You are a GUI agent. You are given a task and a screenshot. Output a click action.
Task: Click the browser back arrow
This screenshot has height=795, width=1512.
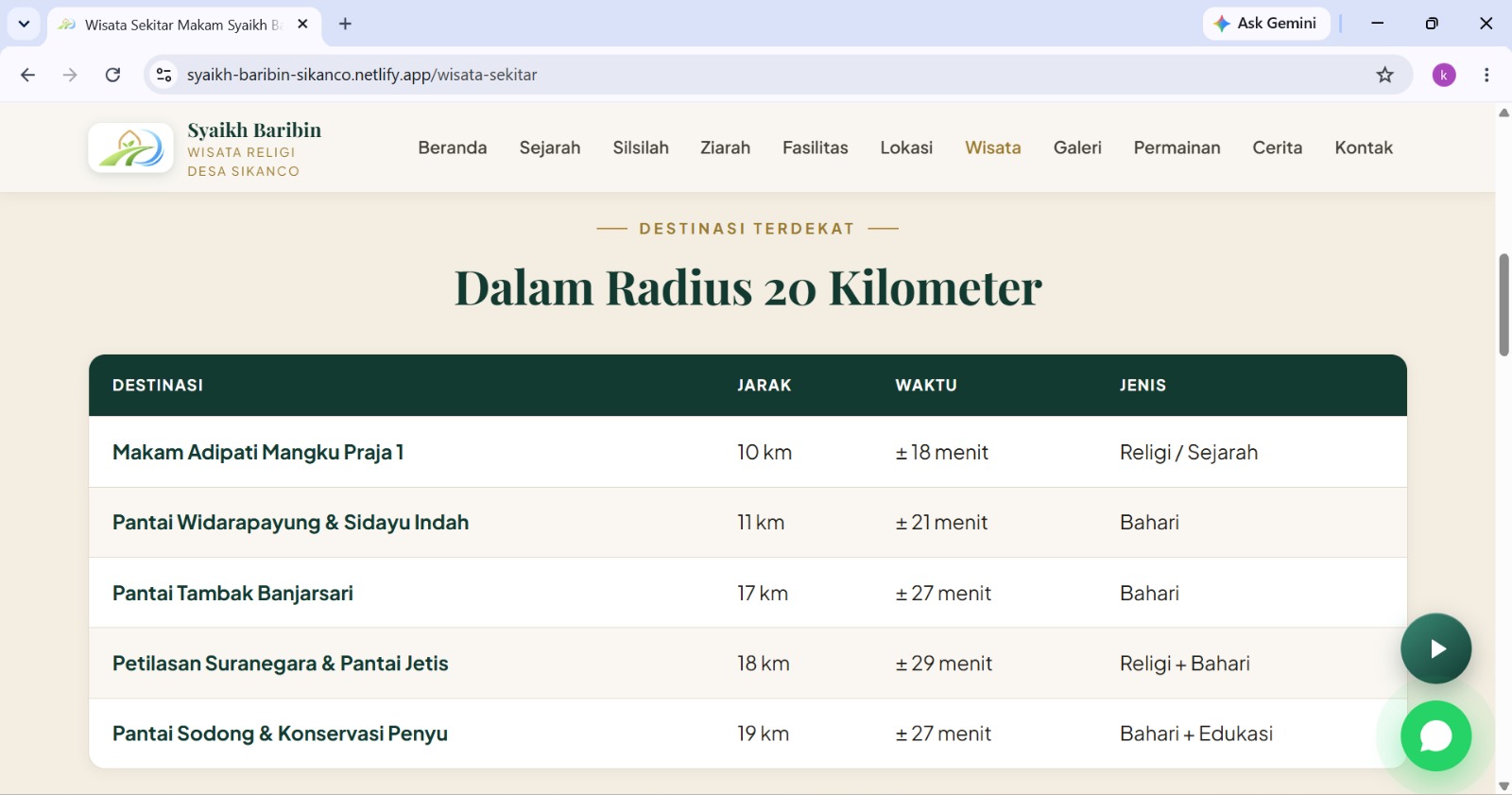point(27,75)
